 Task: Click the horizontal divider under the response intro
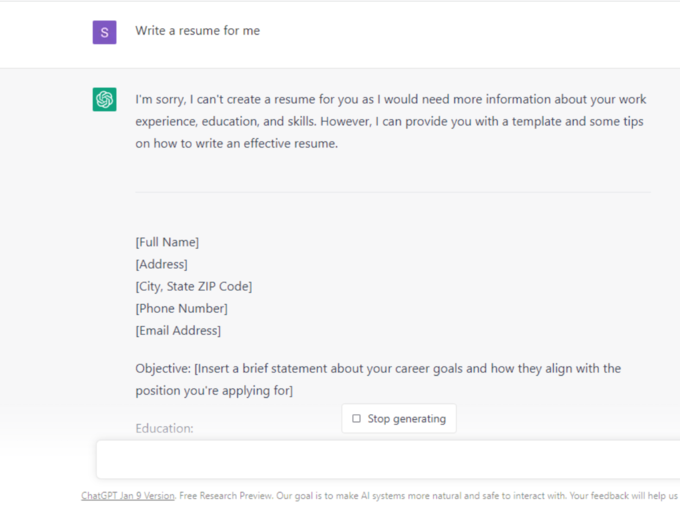click(x=393, y=192)
